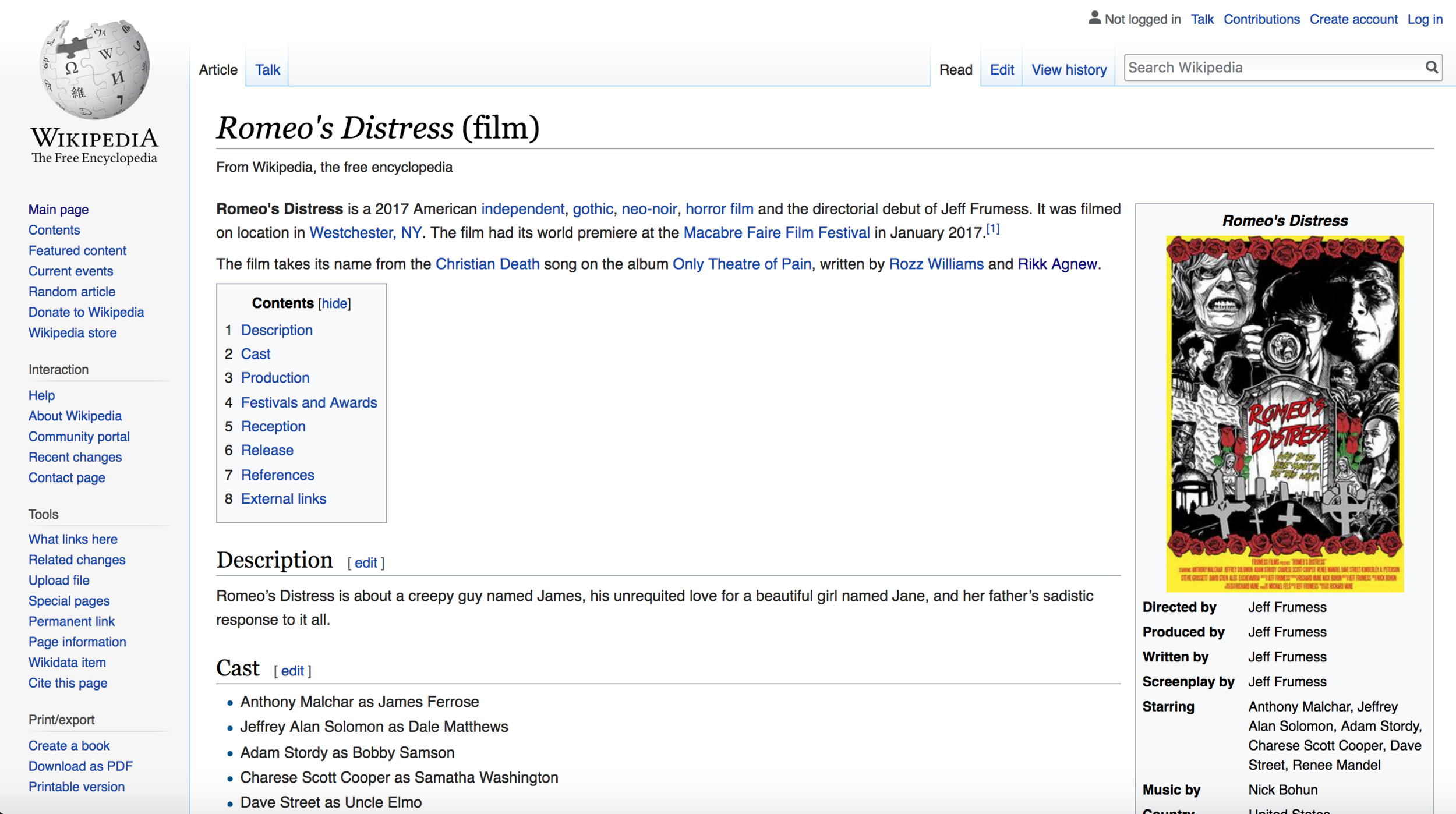The width and height of the screenshot is (1456, 814).
Task: Click Create a book
Action: pos(69,746)
